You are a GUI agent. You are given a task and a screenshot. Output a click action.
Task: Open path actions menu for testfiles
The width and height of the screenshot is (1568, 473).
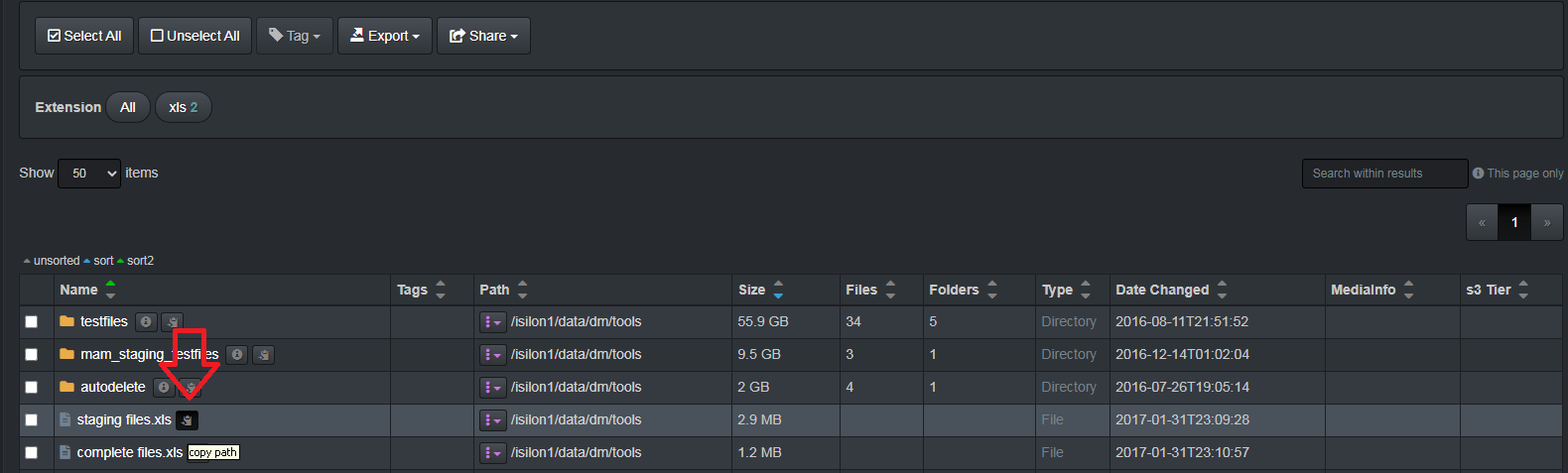(492, 321)
